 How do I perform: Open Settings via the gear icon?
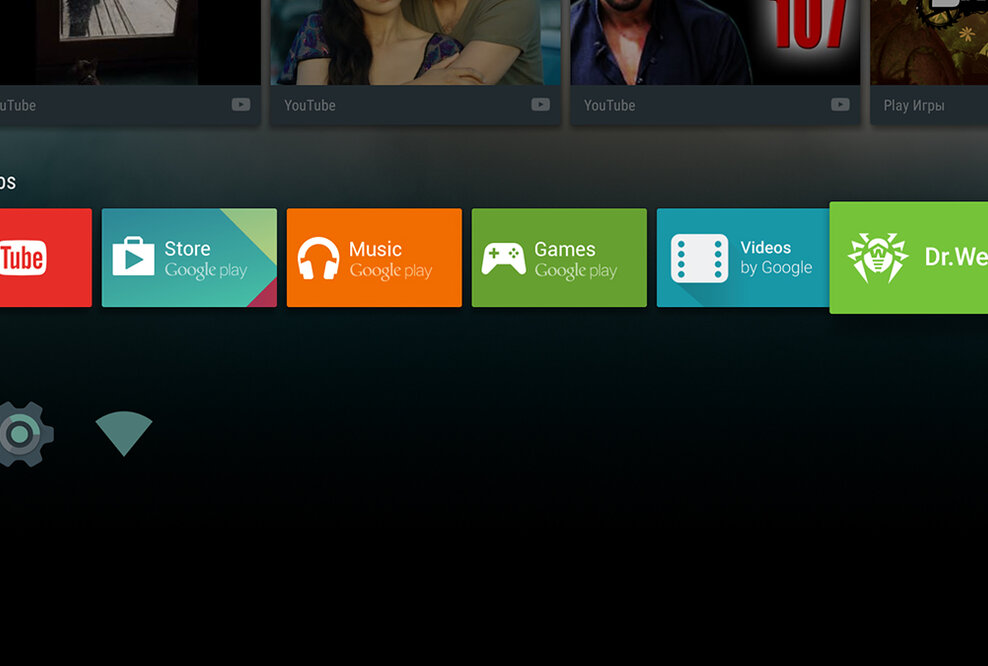pos(20,434)
